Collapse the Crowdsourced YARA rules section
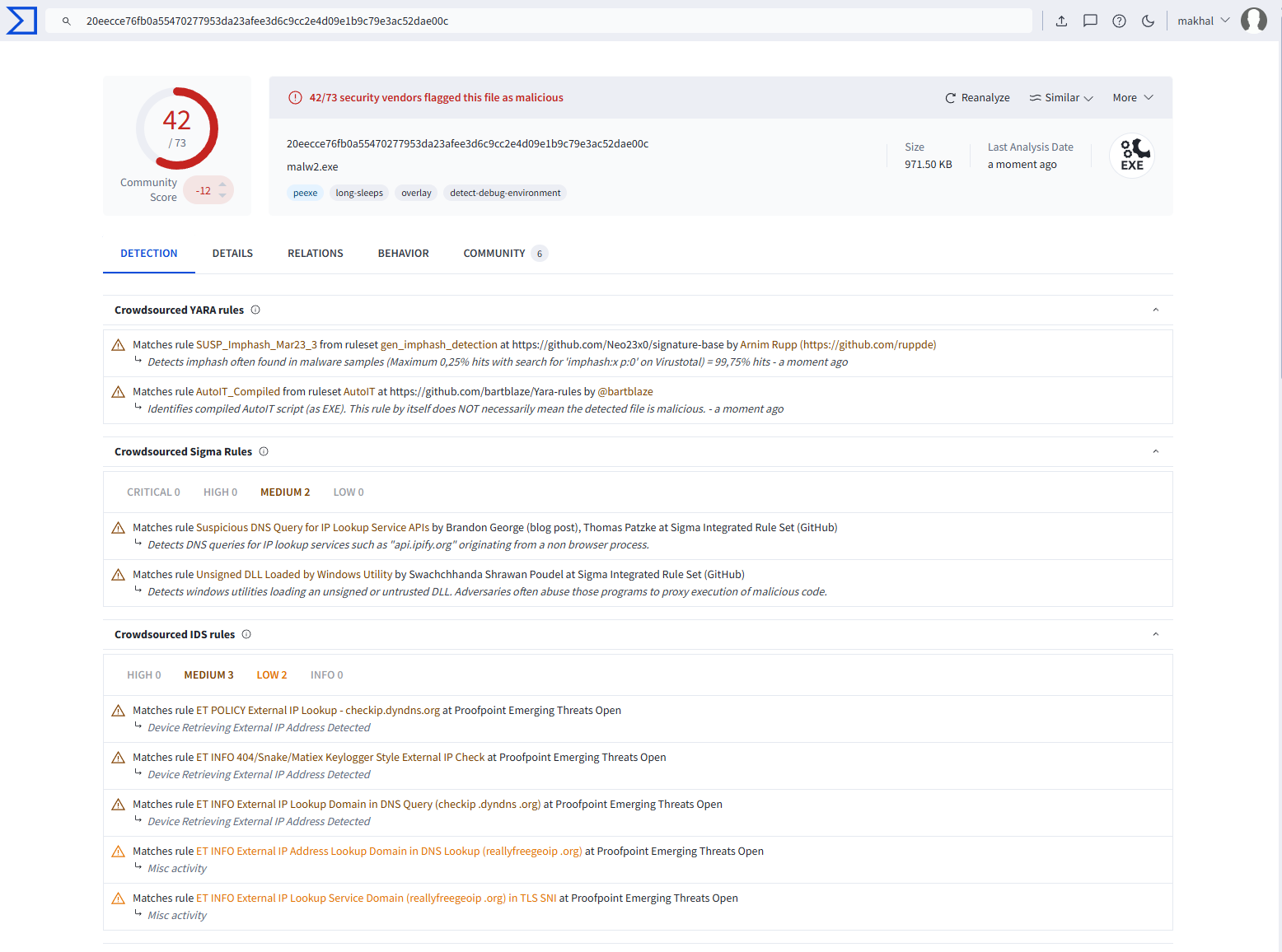Image resolution: width=1282 pixels, height=952 pixels. [x=1155, y=310]
